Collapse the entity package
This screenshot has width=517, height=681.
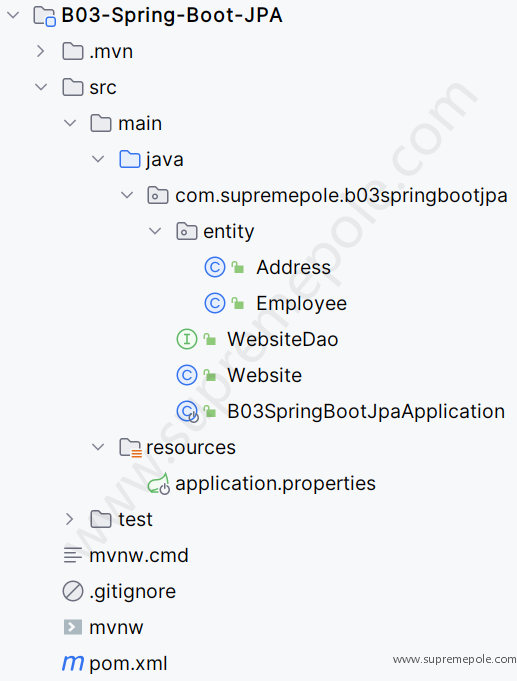(155, 231)
